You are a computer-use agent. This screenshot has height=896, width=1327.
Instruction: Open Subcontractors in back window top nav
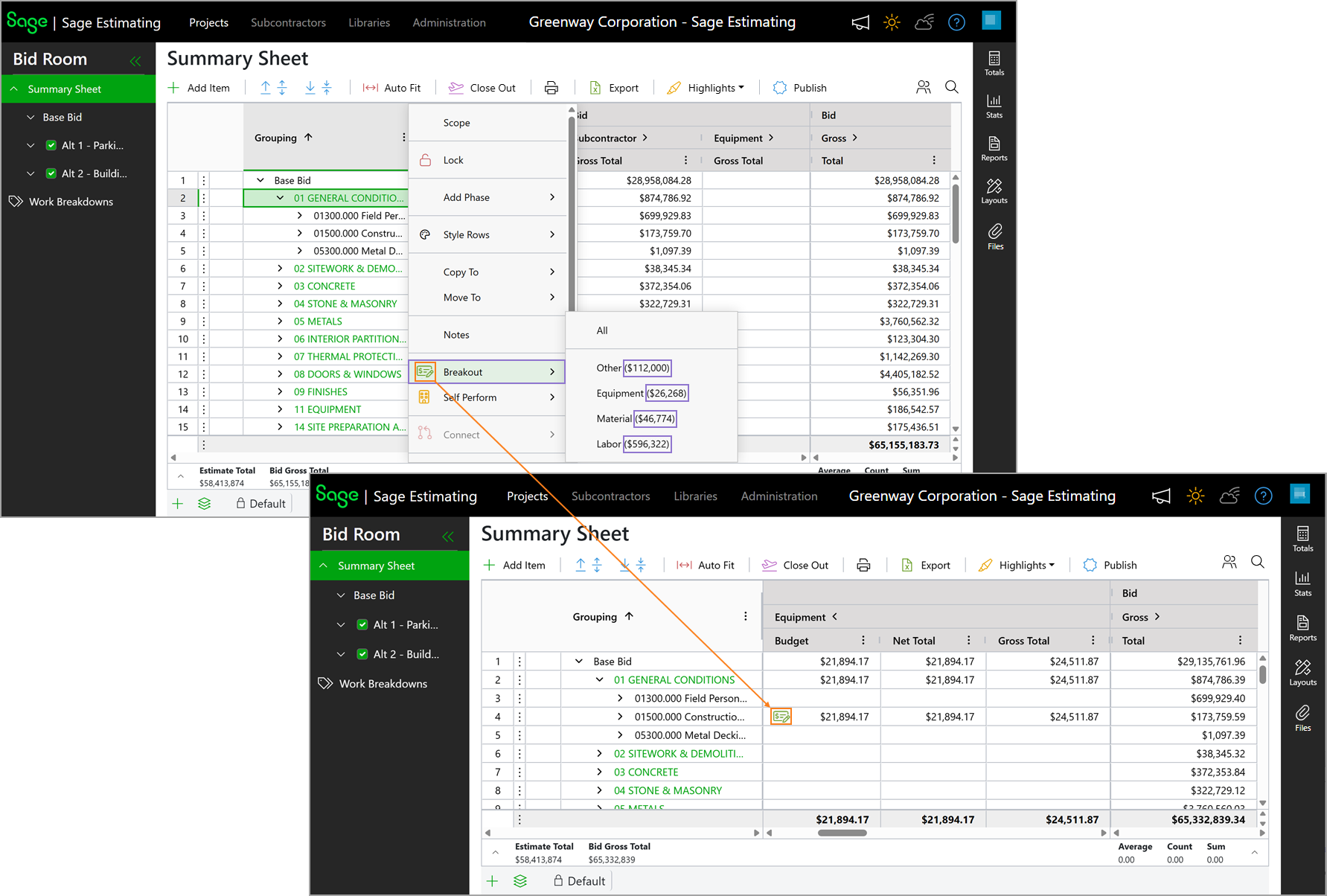[288, 22]
